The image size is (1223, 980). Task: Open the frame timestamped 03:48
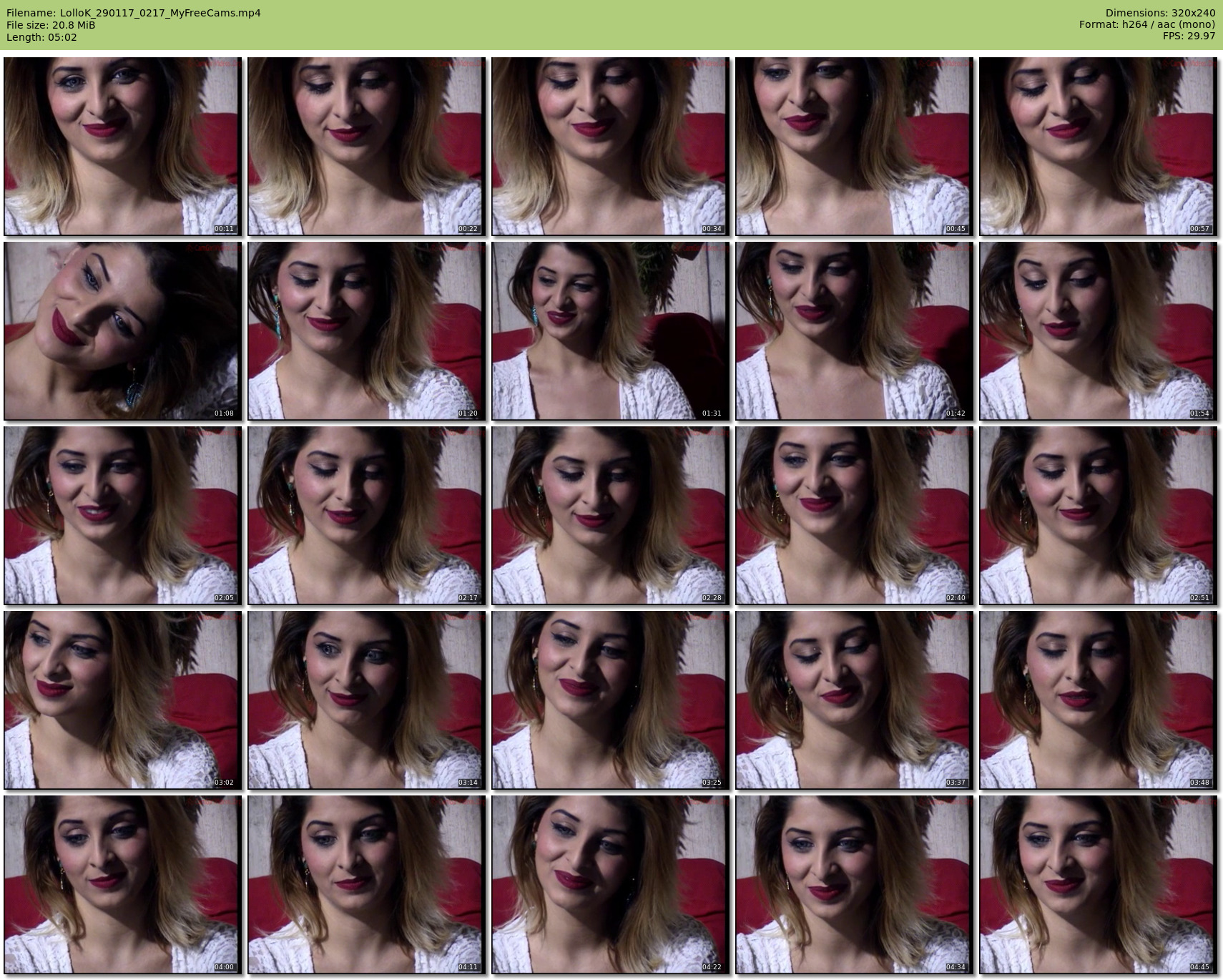pyautogui.click(x=1098, y=700)
